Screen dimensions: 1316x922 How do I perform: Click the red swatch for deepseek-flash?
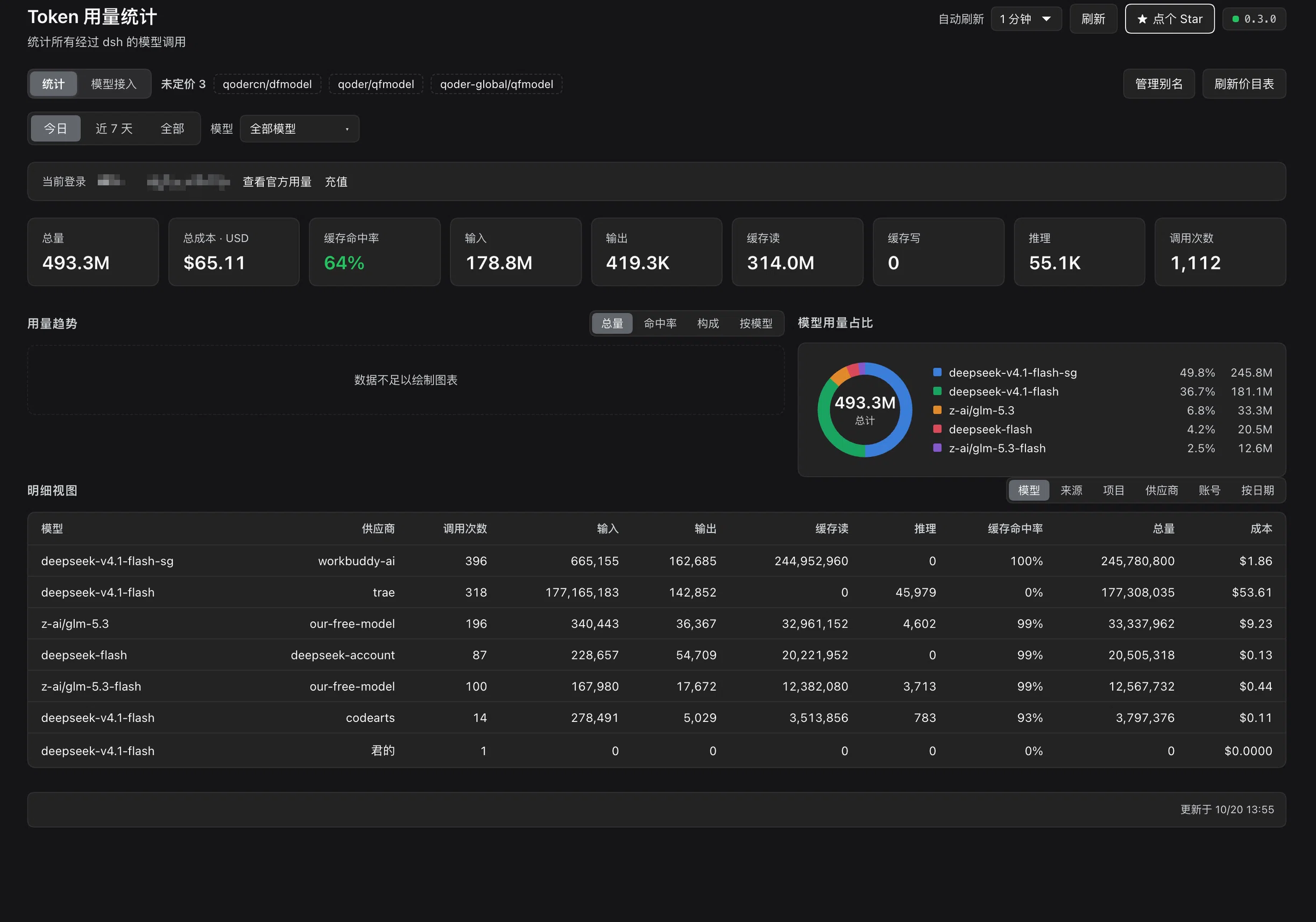(937, 429)
